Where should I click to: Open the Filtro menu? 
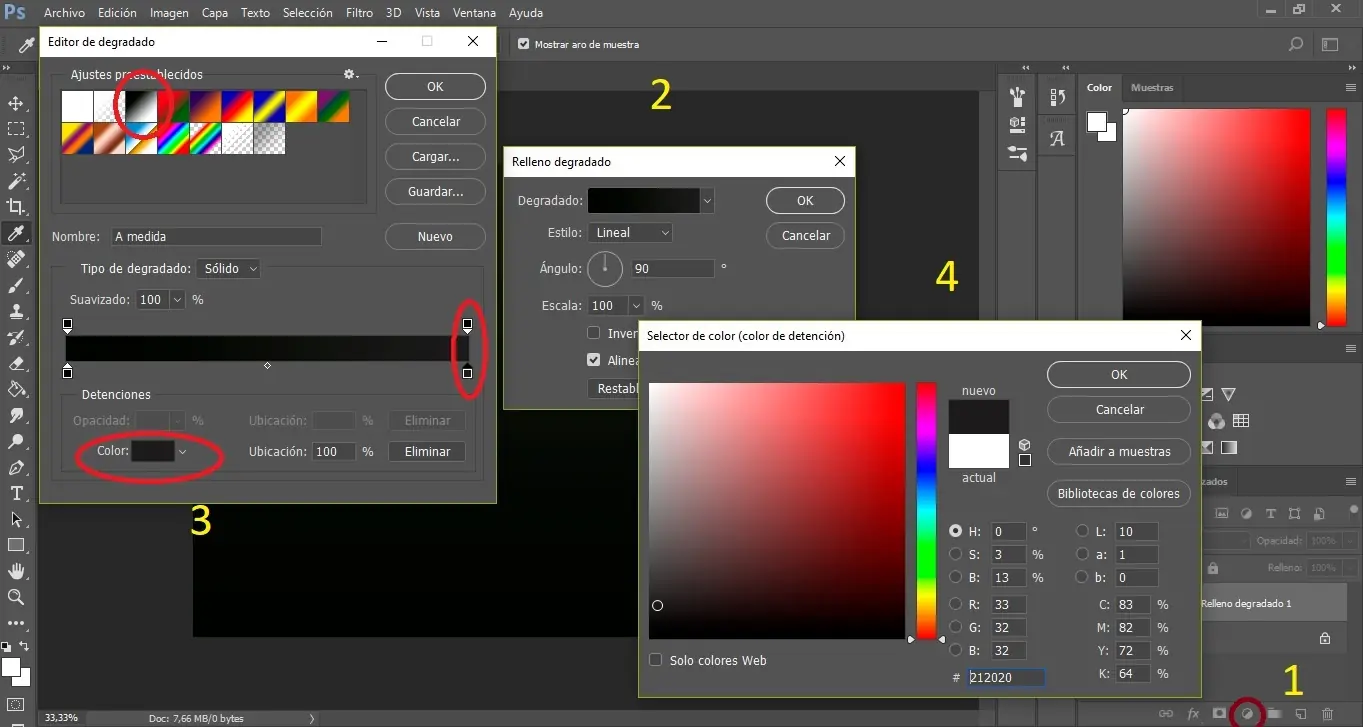[359, 13]
